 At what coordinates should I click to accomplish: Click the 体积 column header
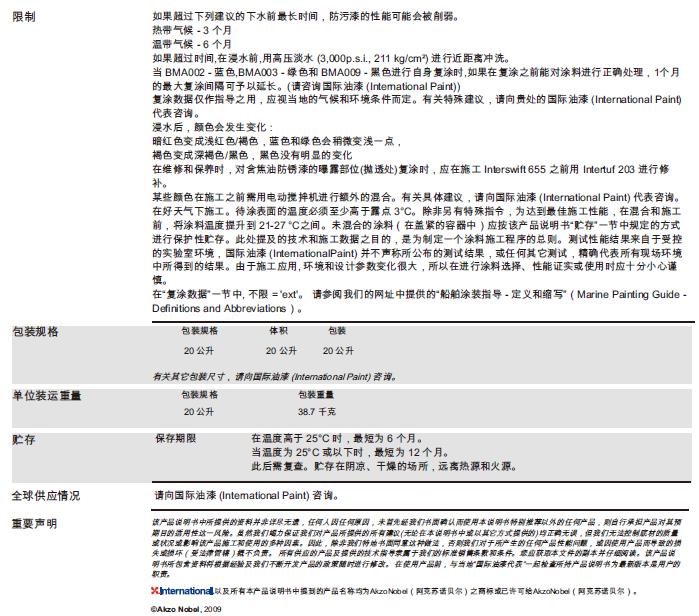point(279,331)
